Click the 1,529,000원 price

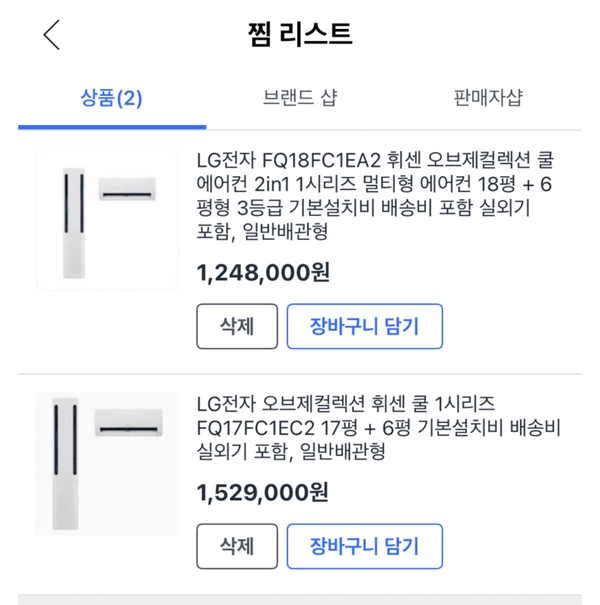pos(263,491)
